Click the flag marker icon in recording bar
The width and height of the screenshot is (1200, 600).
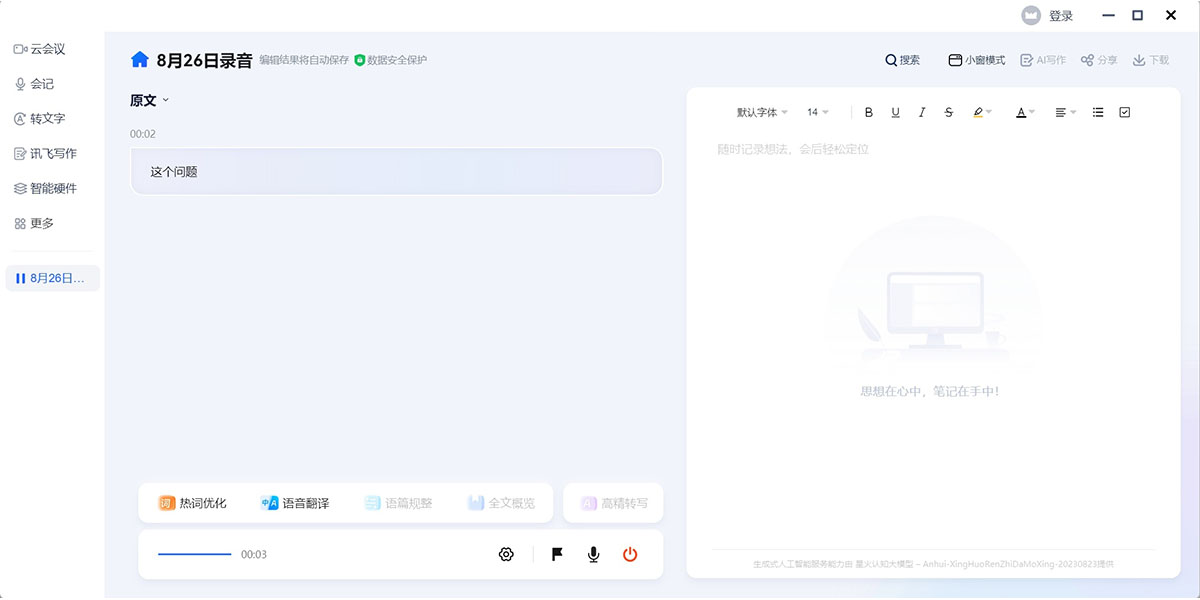(x=556, y=554)
